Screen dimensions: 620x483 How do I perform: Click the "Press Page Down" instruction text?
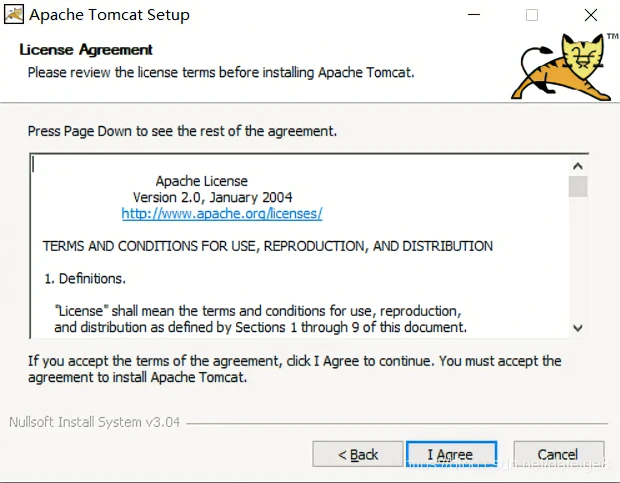click(182, 131)
